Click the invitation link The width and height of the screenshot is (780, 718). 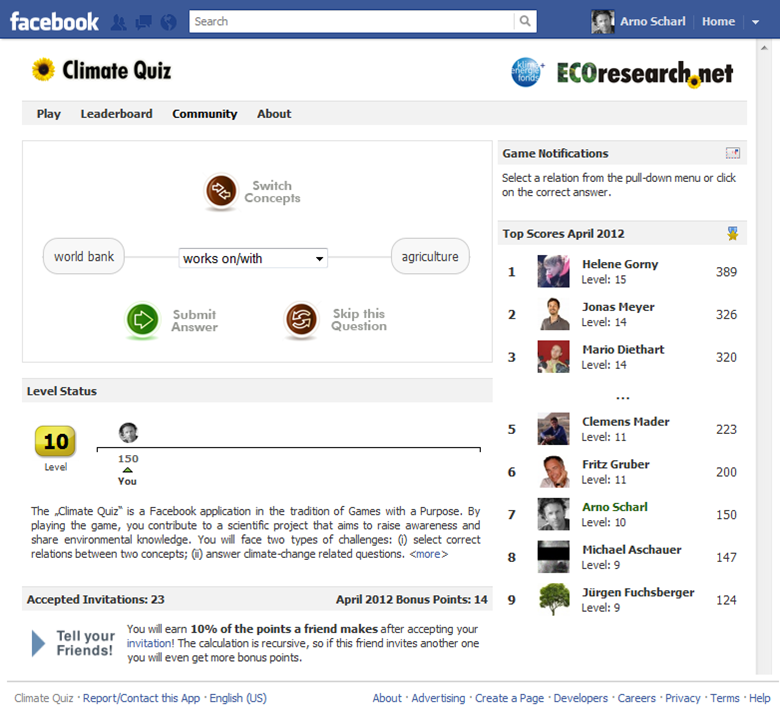(x=149, y=643)
